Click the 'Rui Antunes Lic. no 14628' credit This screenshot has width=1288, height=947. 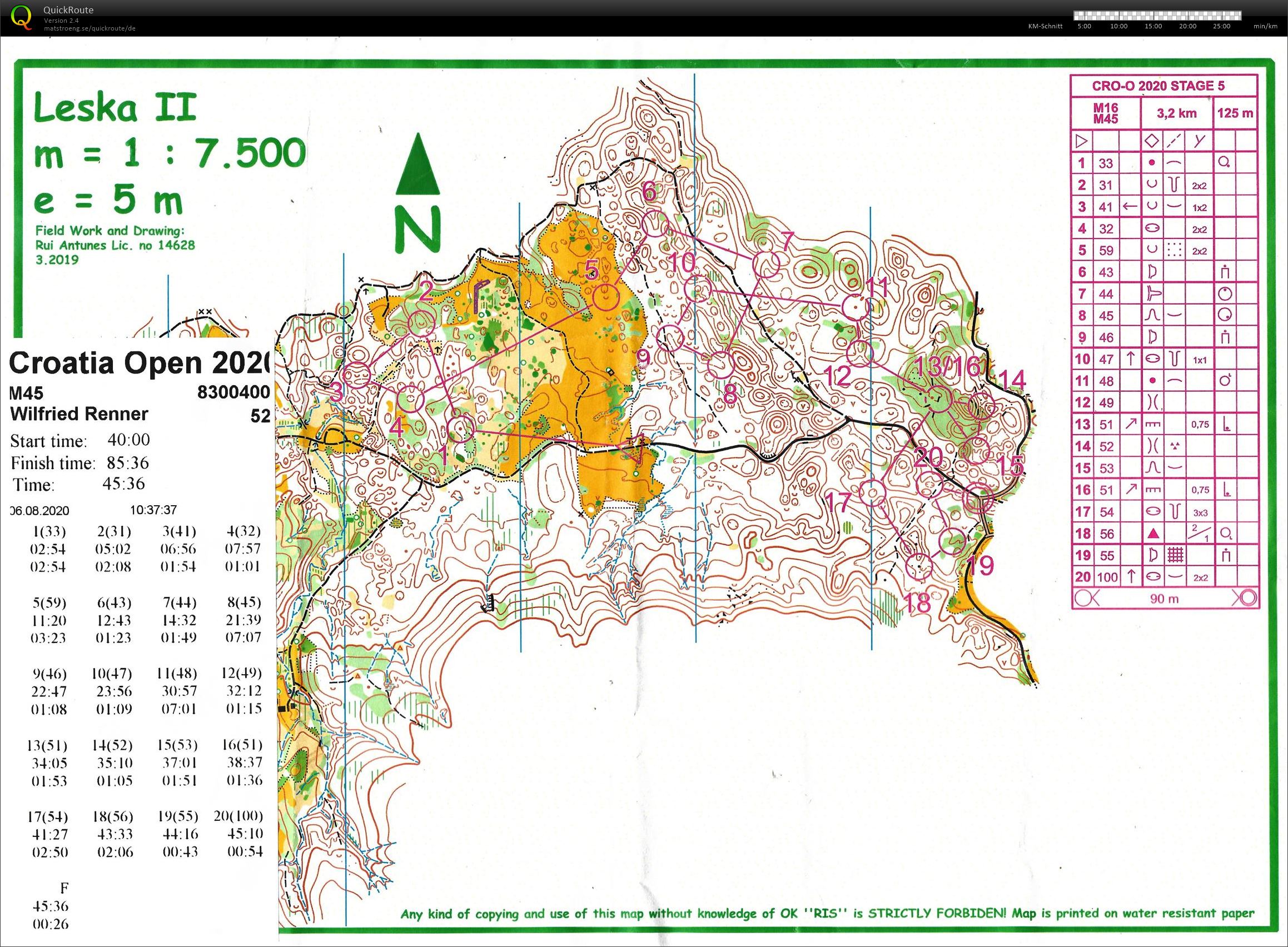(115, 245)
